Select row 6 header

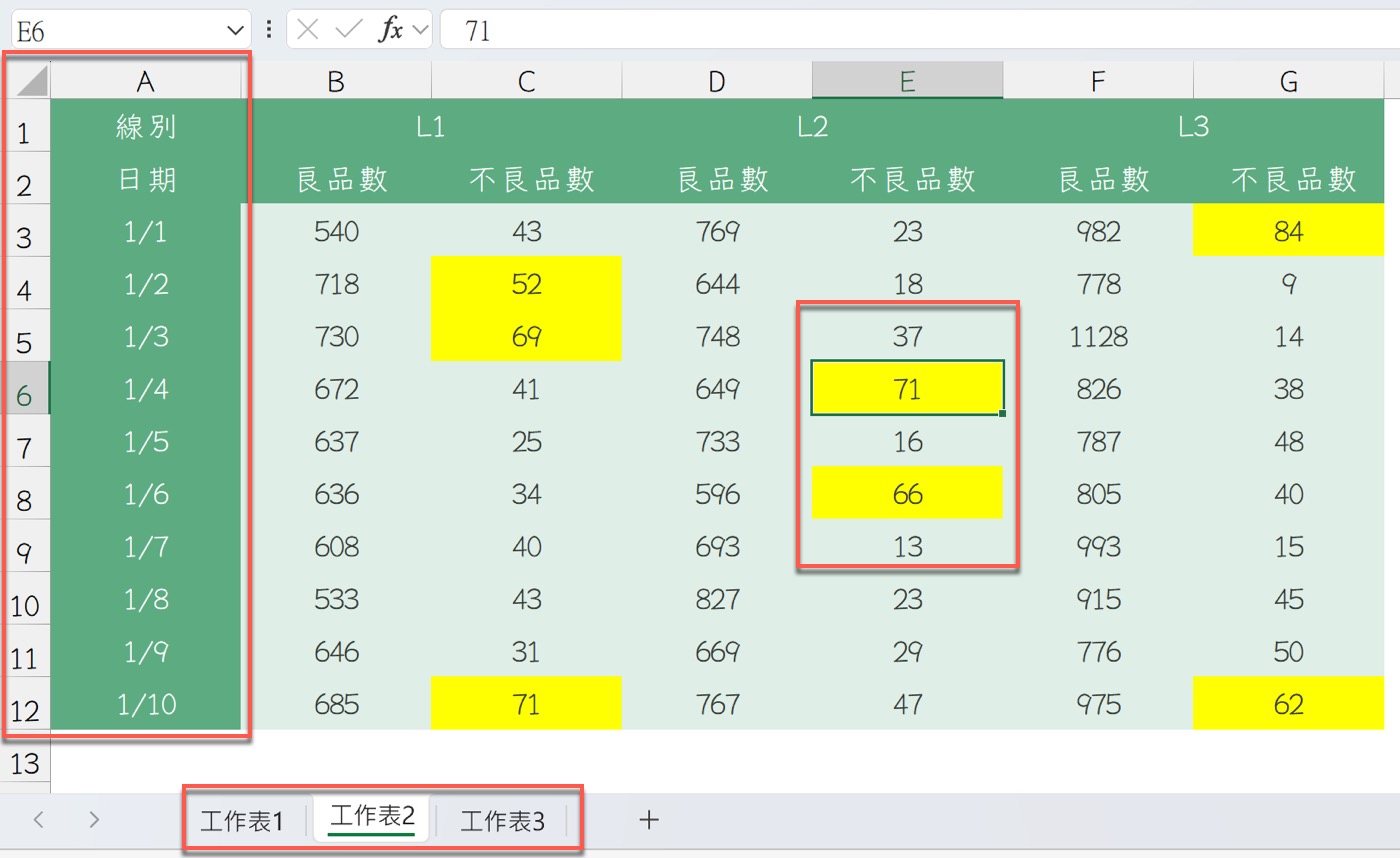25,394
